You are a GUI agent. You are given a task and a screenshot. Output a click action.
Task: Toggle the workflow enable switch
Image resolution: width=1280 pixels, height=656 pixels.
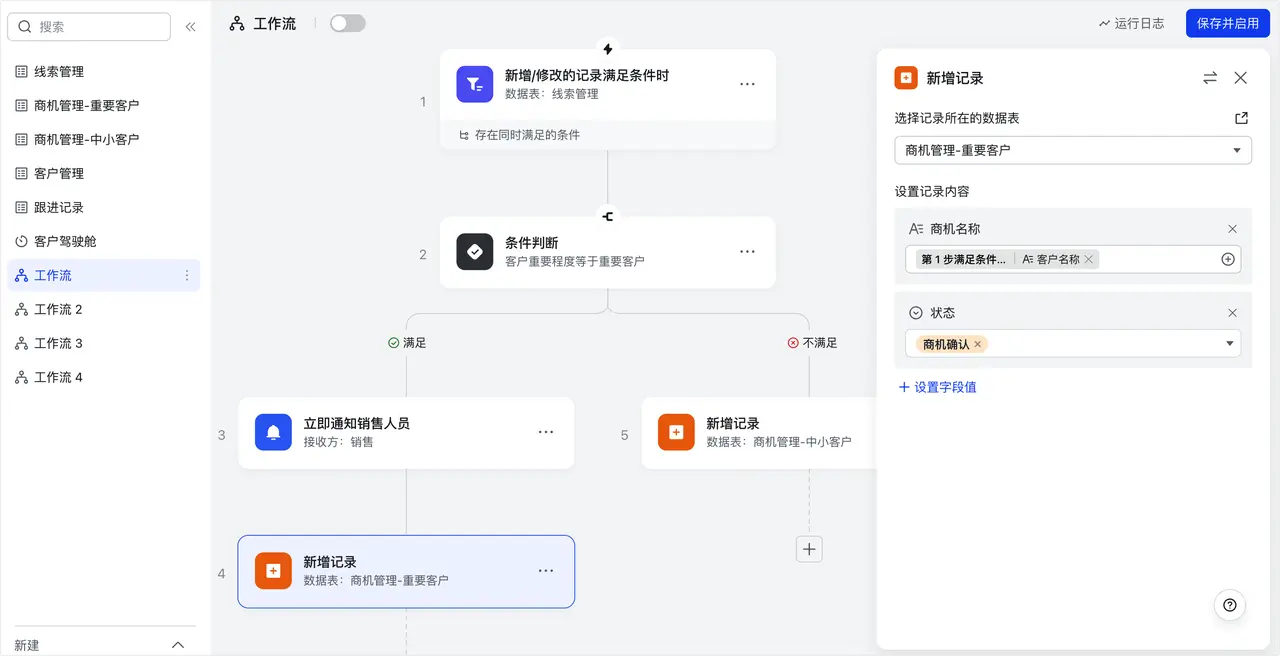(348, 23)
